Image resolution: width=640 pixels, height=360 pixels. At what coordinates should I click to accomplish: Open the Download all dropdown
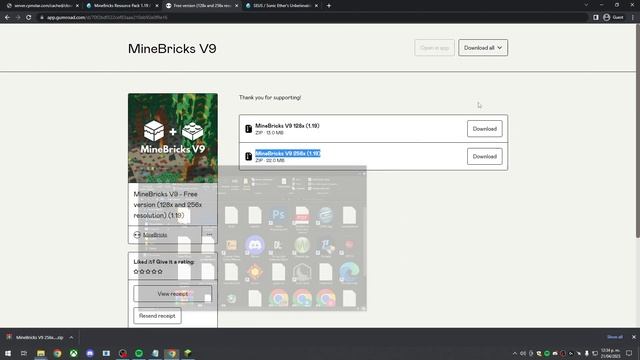tap(483, 48)
